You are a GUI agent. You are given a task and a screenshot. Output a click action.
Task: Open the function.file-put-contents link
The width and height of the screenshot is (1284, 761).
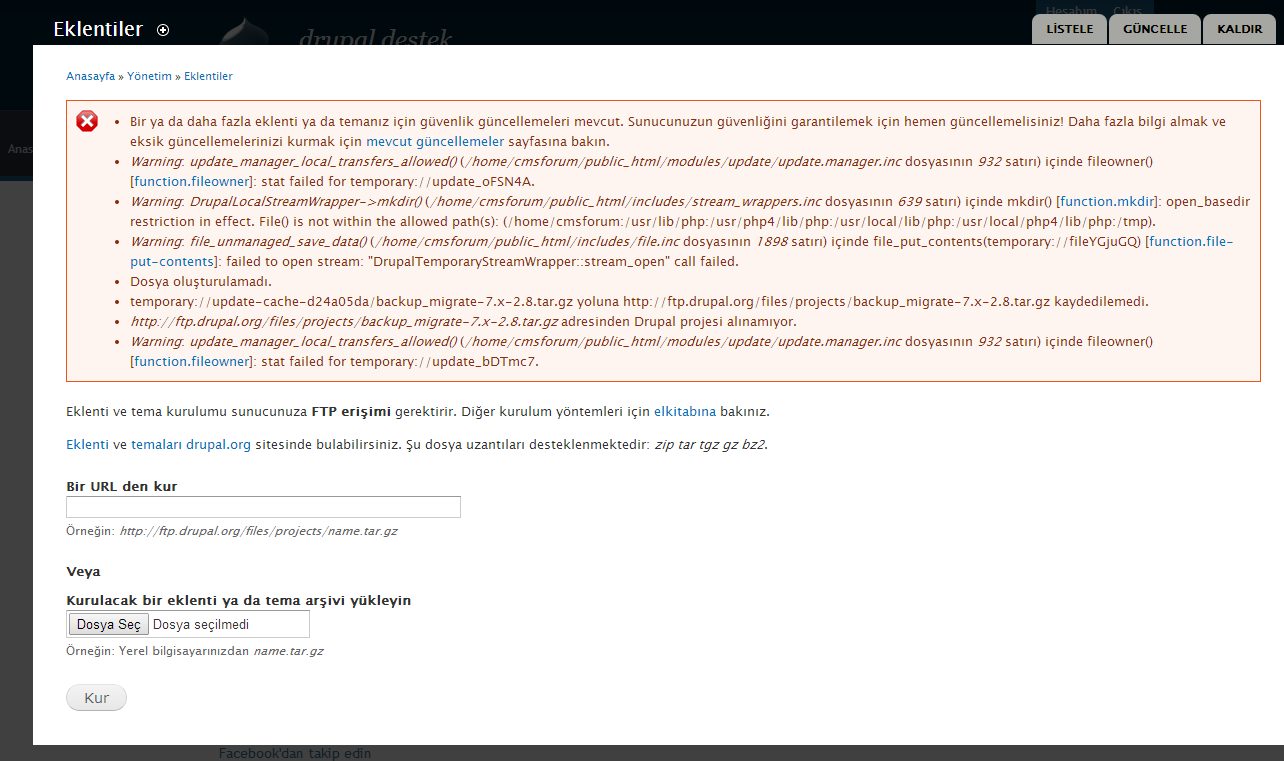coord(1189,242)
